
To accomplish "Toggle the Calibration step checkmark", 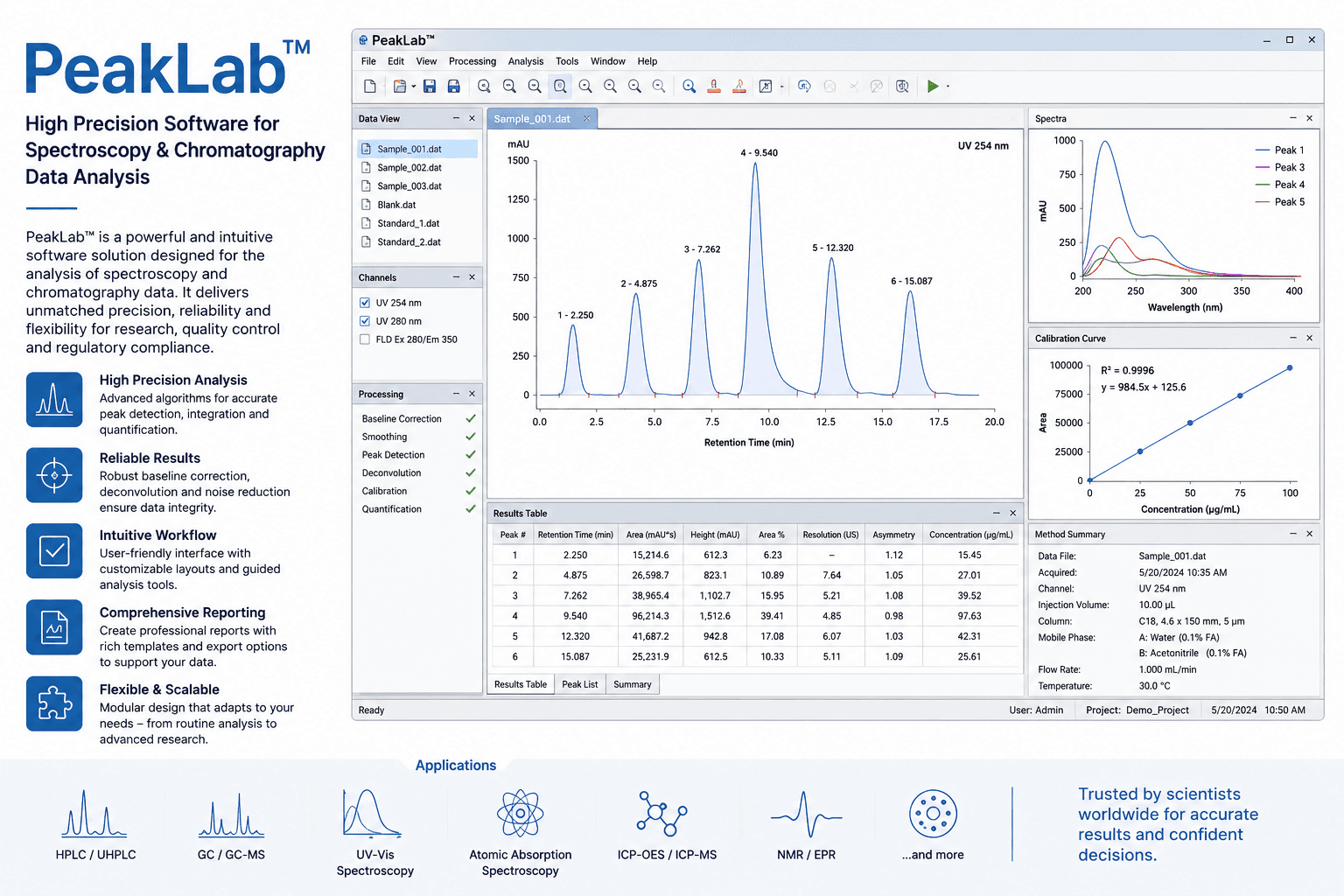I will click(x=471, y=491).
